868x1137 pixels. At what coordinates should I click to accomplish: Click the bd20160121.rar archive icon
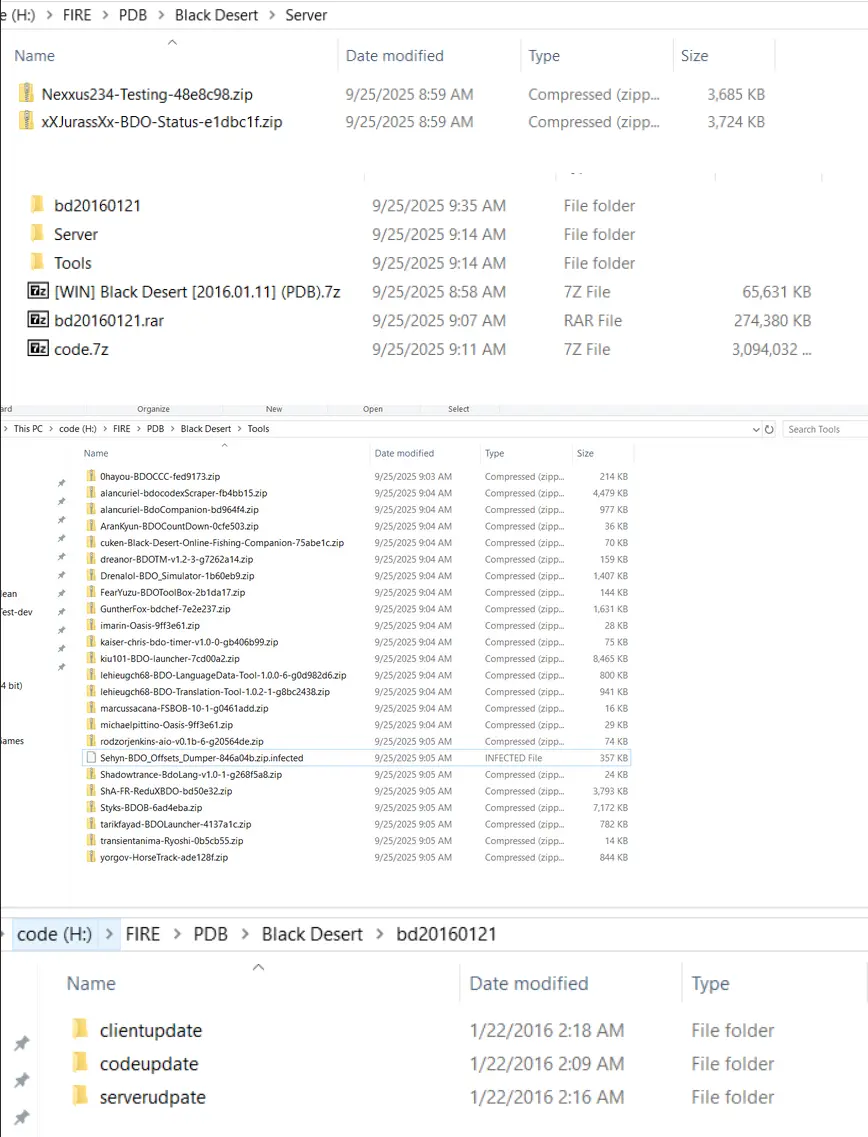click(x=38, y=320)
